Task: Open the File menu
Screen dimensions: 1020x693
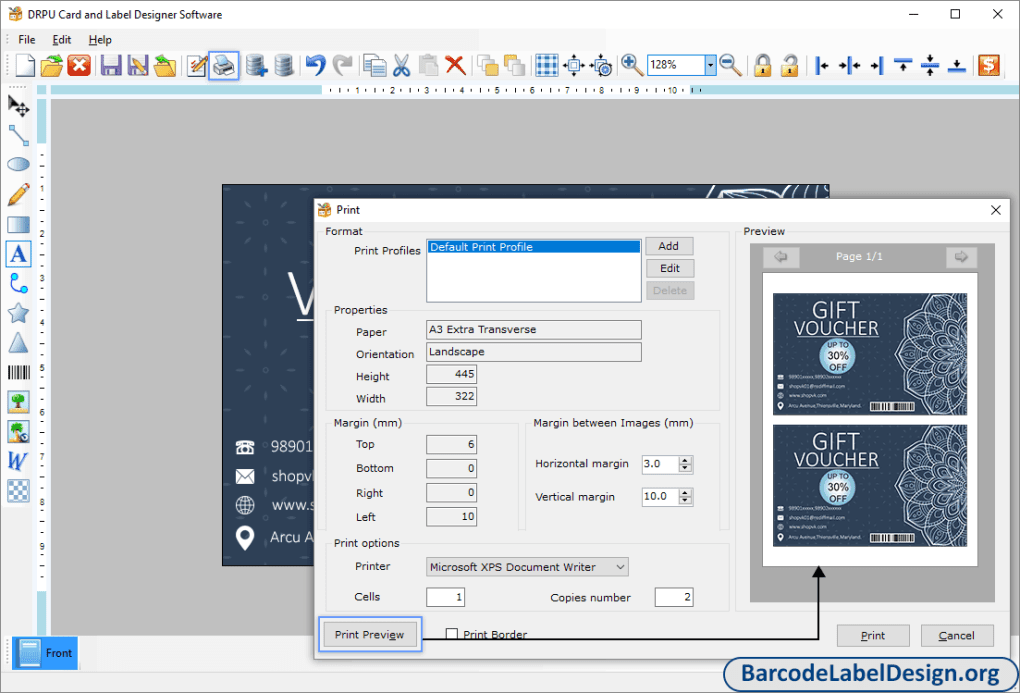Action: point(27,40)
